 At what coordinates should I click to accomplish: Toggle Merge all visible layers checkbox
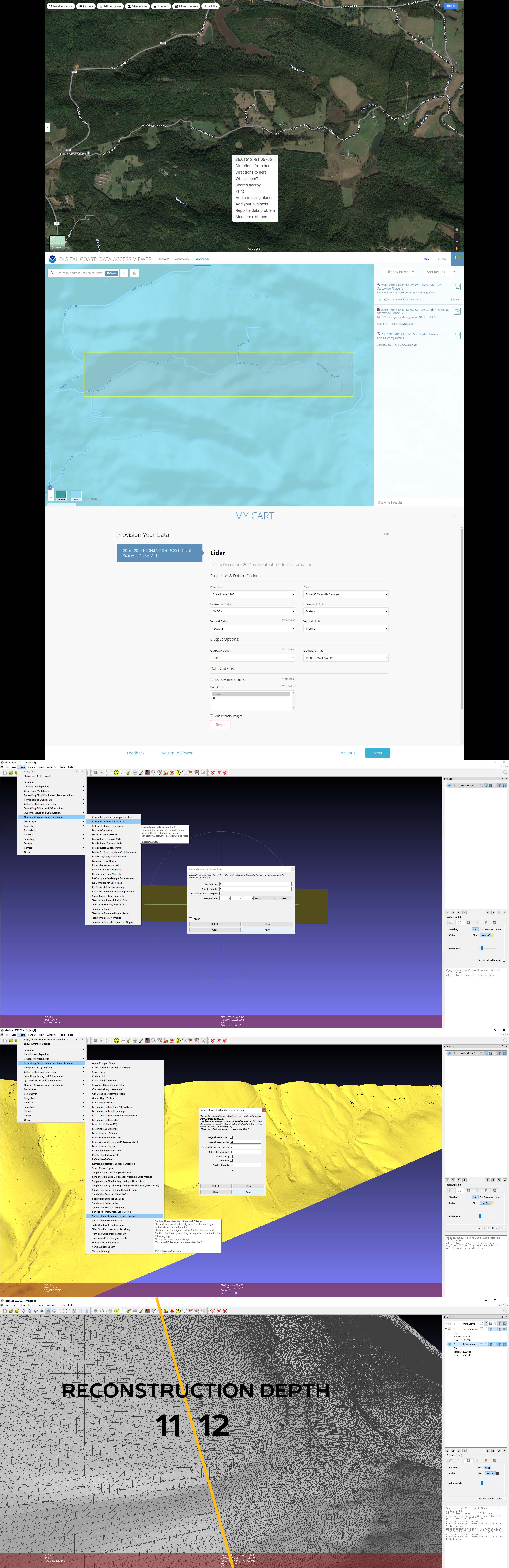[231, 1137]
